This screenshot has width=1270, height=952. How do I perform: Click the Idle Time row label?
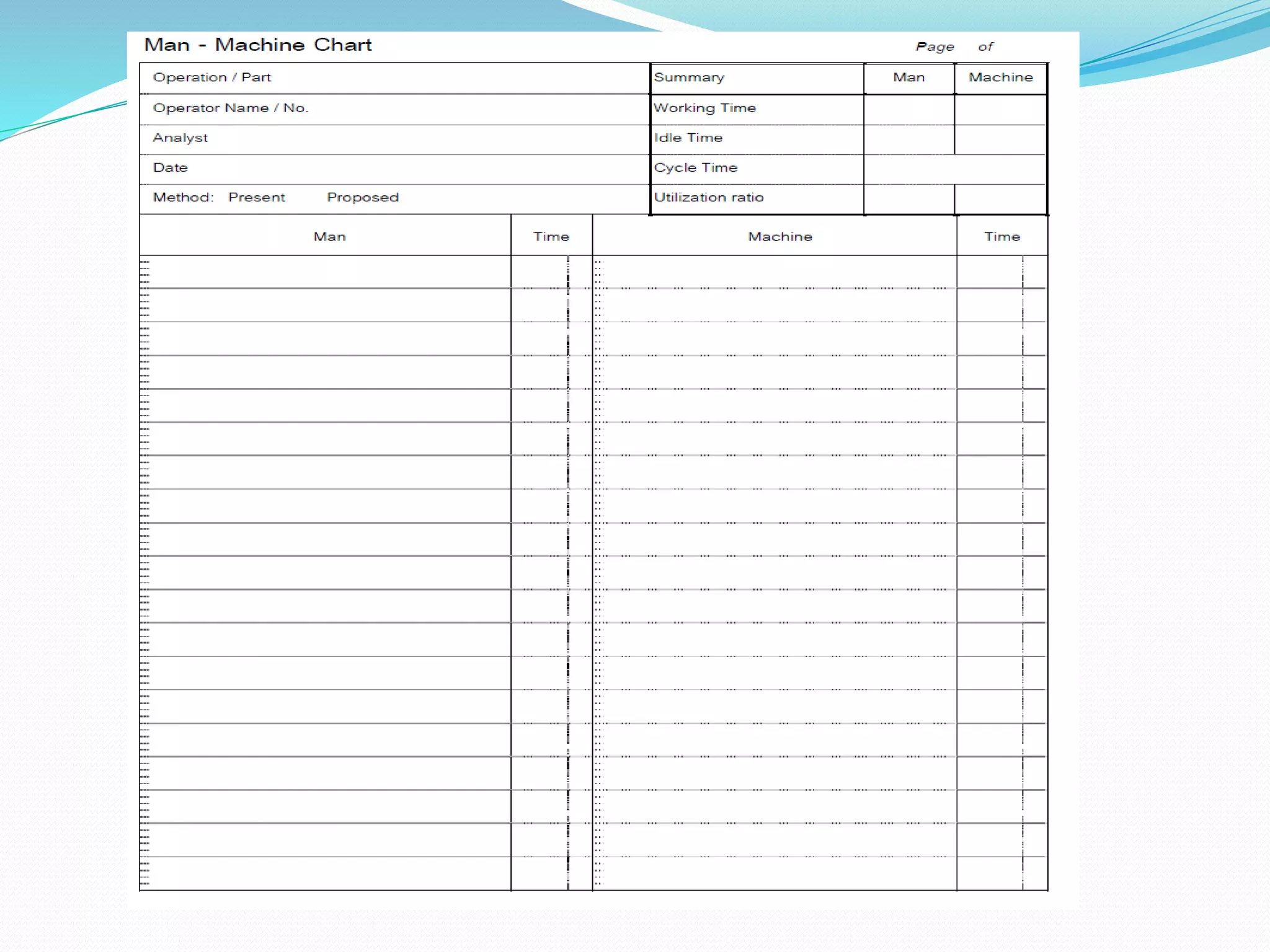[688, 138]
